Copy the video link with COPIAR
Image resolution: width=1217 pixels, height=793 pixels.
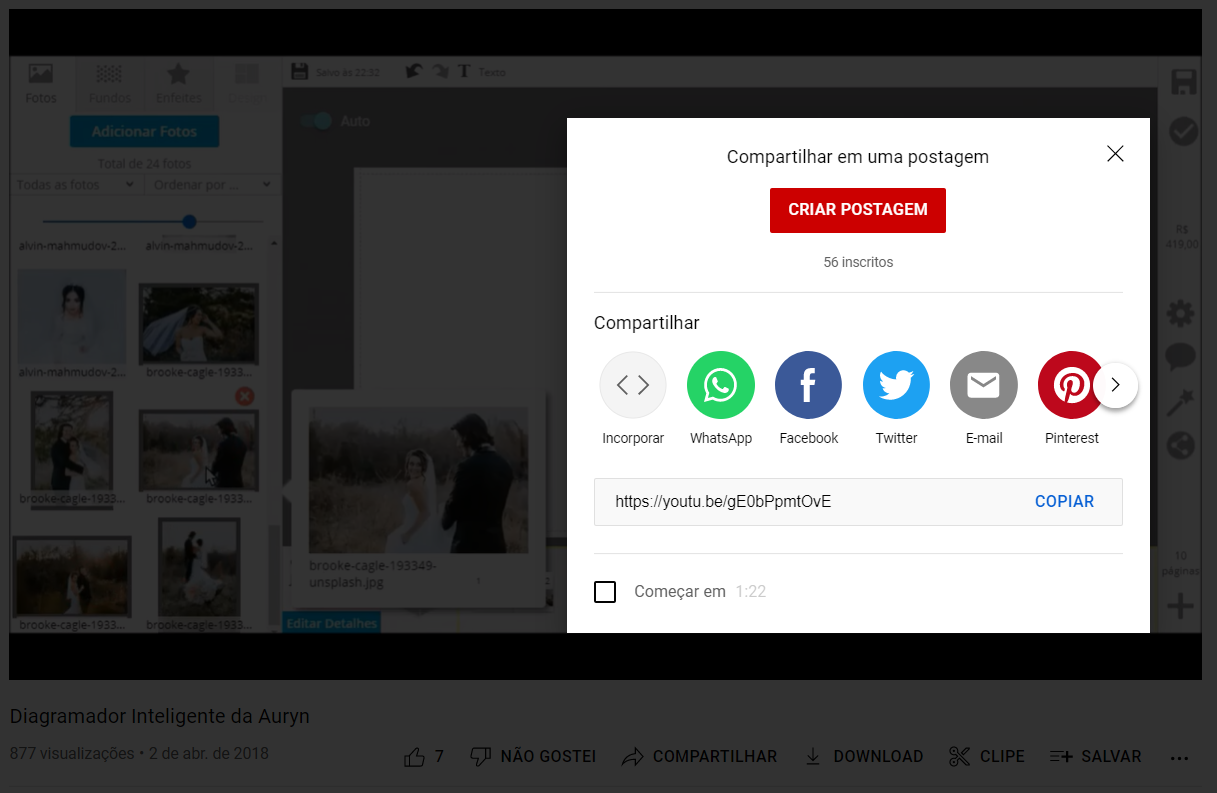(1064, 502)
